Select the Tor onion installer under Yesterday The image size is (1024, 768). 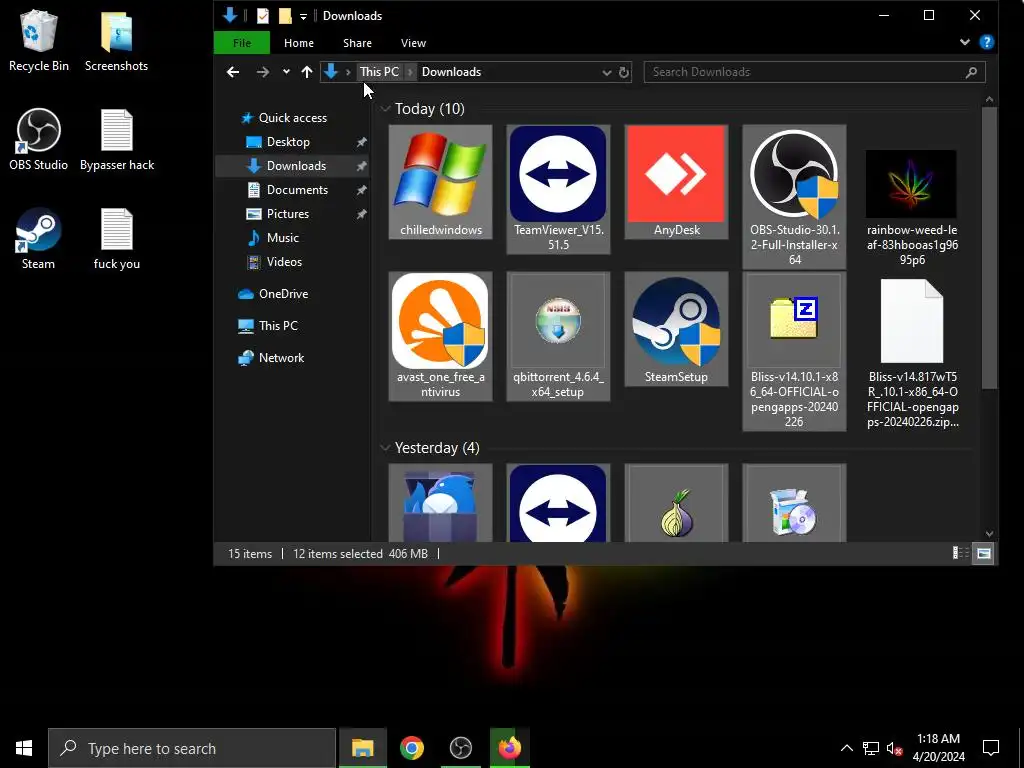point(676,503)
